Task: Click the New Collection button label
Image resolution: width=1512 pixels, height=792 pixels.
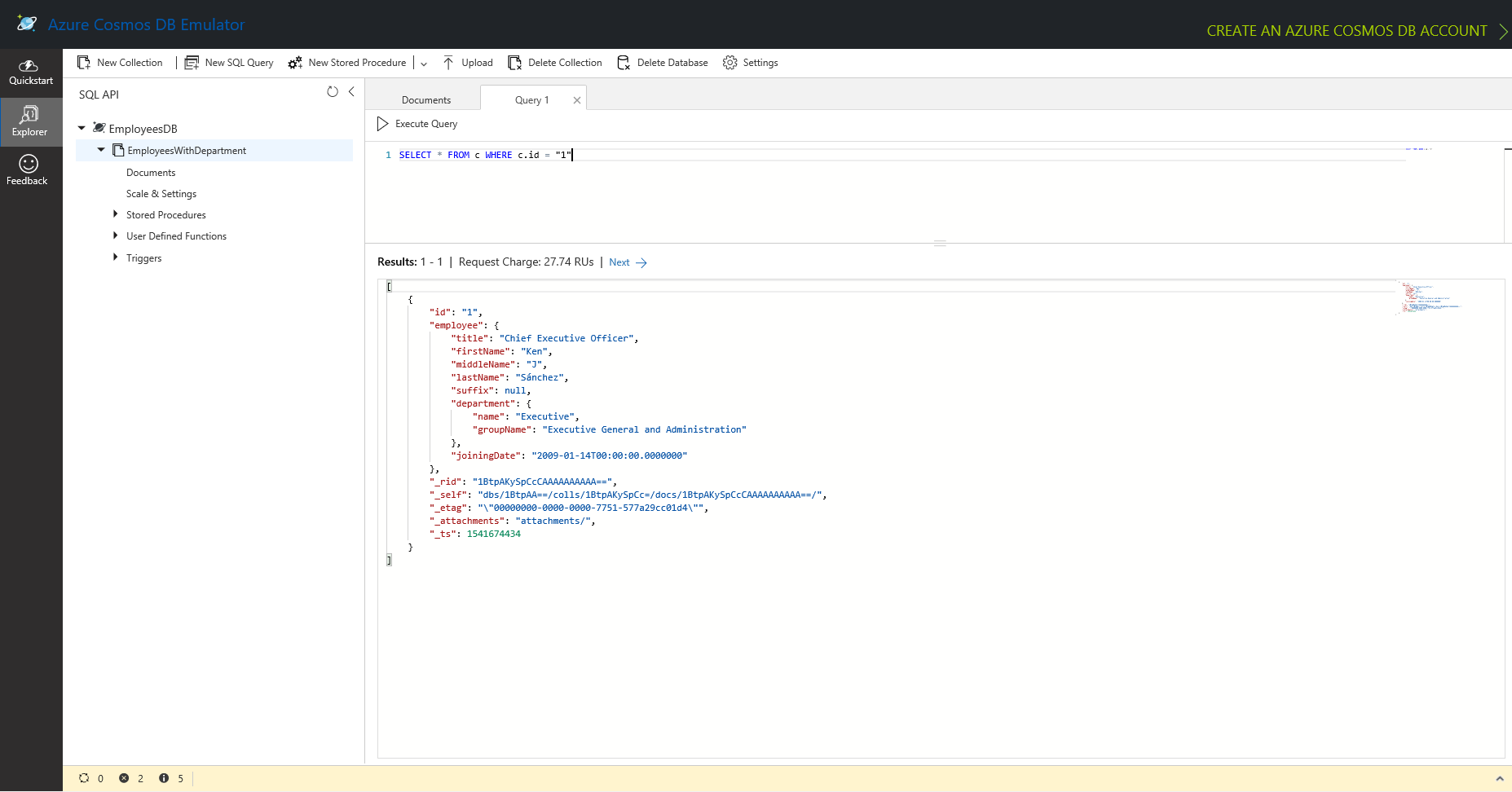Action: (130, 63)
